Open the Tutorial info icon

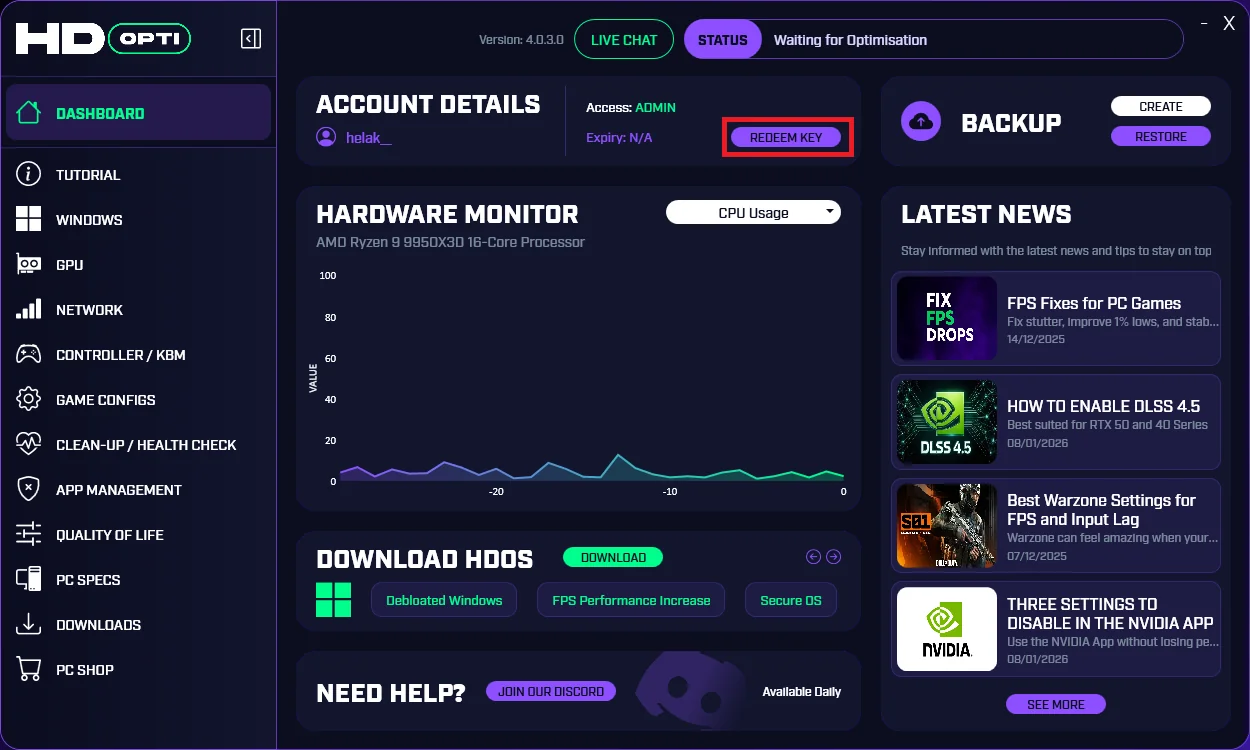[28, 174]
